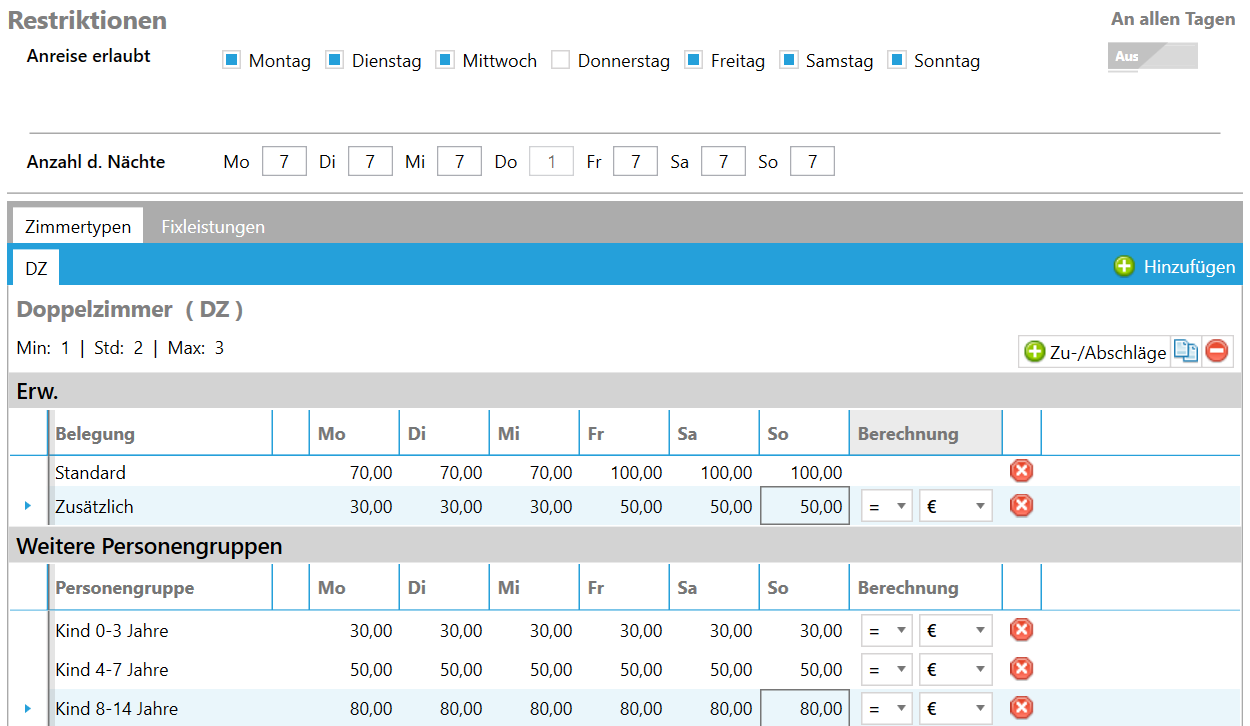Click Mi header in Weitere Personengruppen table
The width and height of the screenshot is (1250, 726).
click(534, 587)
